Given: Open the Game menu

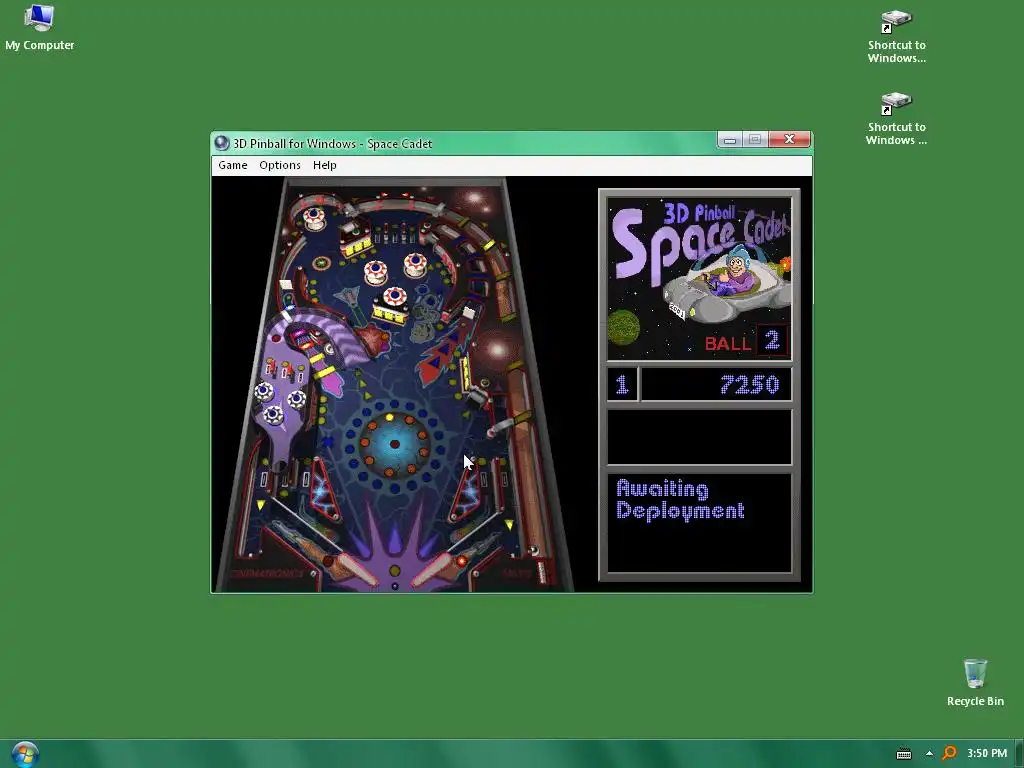Looking at the screenshot, I should tap(232, 165).
